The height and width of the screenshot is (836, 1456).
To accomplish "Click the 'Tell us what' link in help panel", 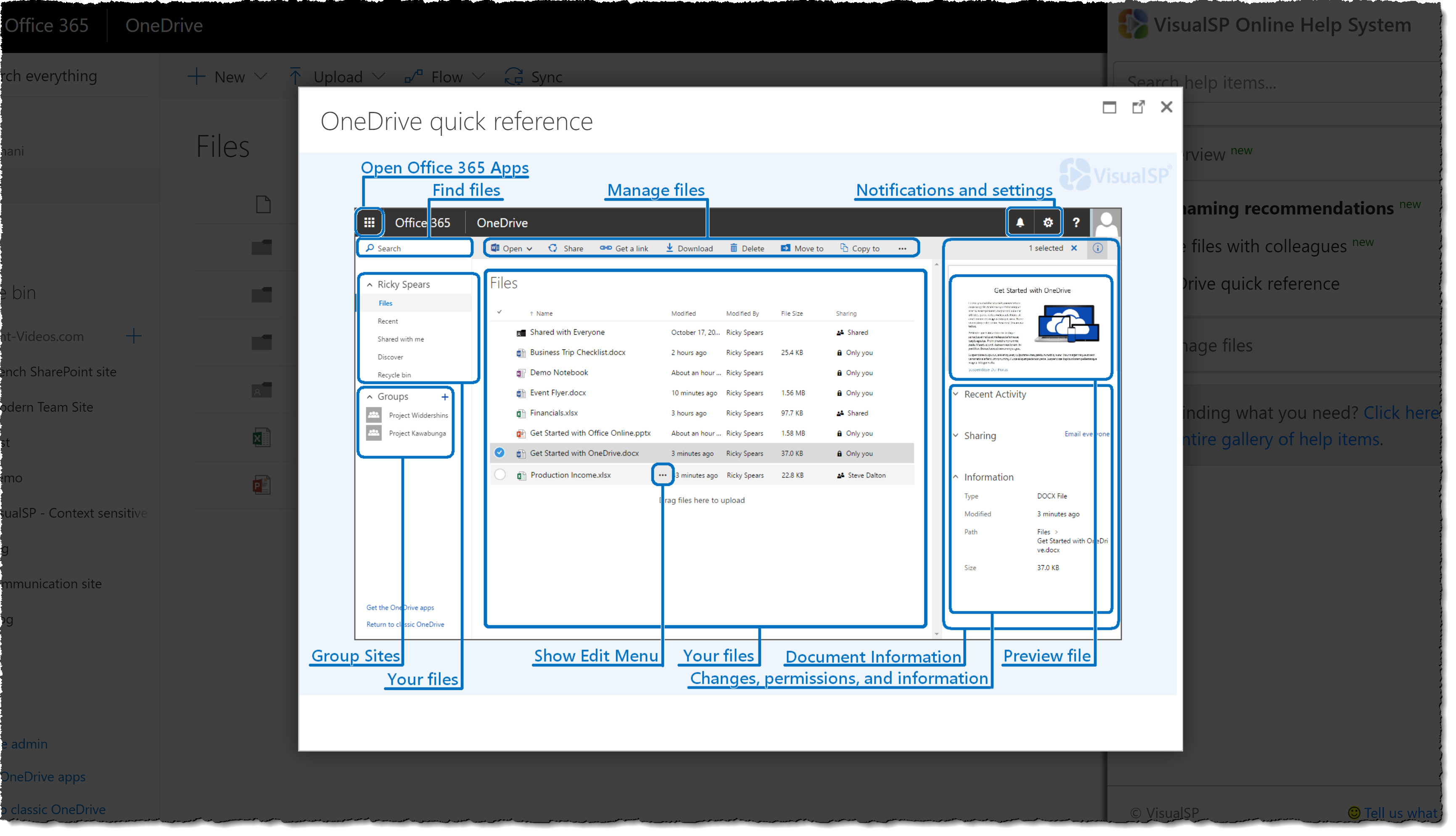I will tap(1401, 814).
